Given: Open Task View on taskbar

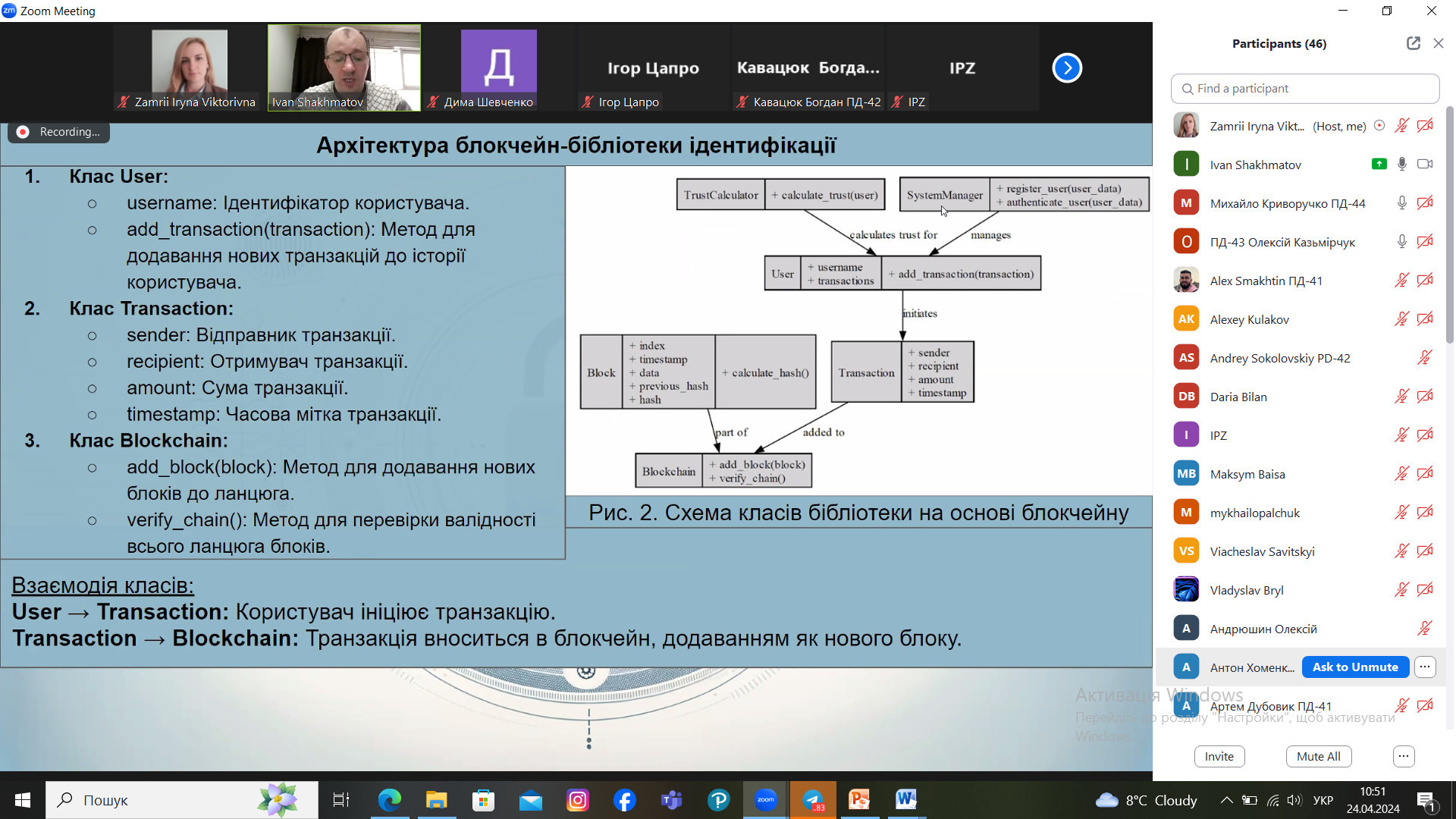Looking at the screenshot, I should coord(341,800).
